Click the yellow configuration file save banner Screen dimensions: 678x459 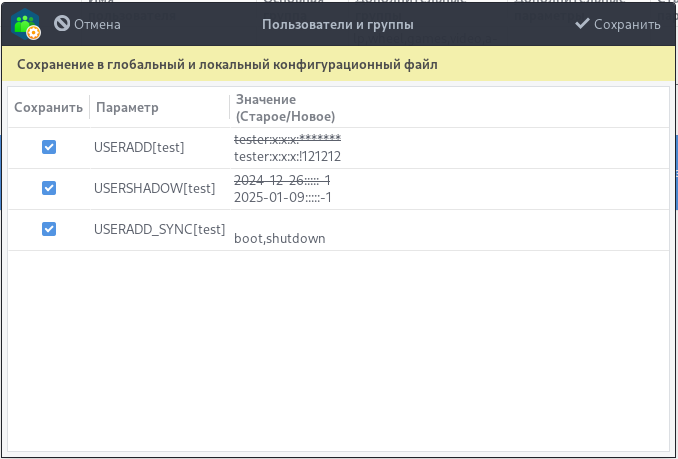[338, 64]
